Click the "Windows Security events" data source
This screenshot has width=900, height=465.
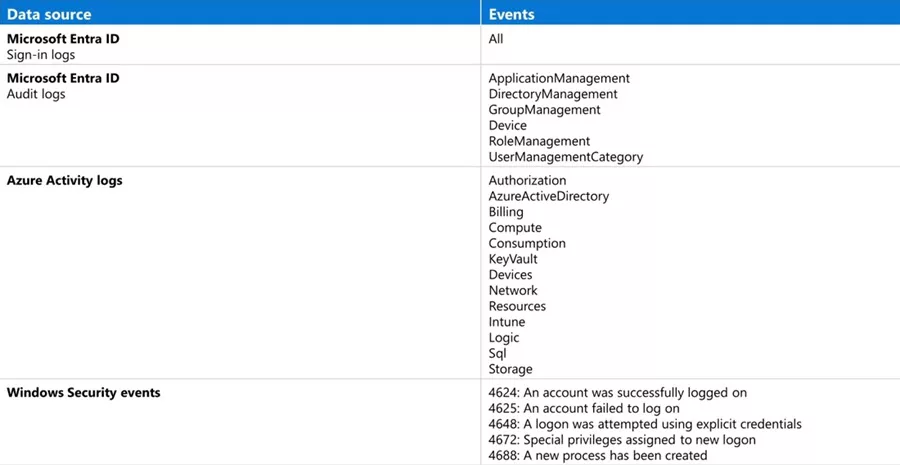click(x=83, y=393)
